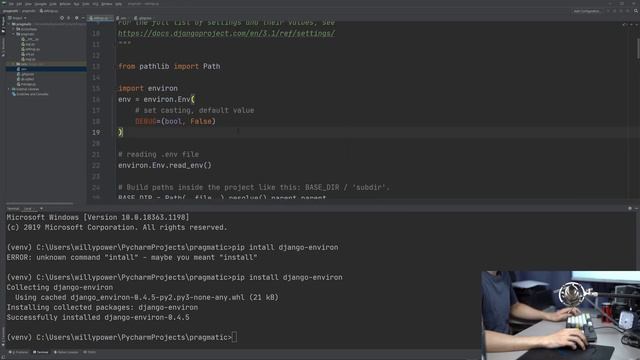
Task: Click the editor vertical scrollbar thumb
Action: point(638,49)
